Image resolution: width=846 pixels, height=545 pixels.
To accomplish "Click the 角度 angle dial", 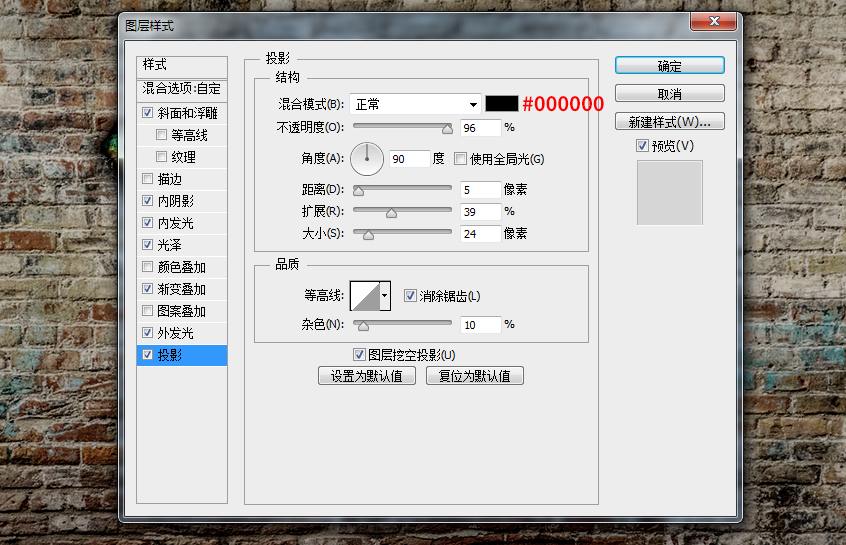I will (367, 159).
